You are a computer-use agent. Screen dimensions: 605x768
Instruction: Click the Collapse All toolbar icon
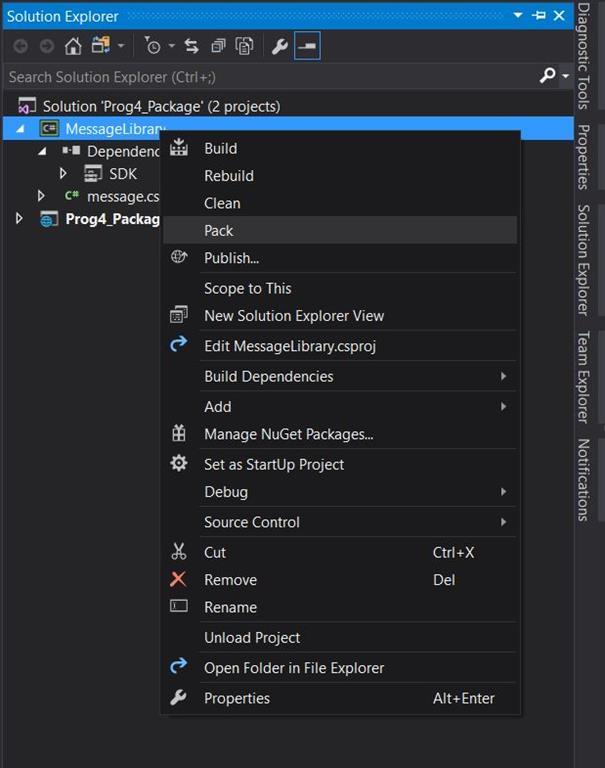click(x=219, y=46)
